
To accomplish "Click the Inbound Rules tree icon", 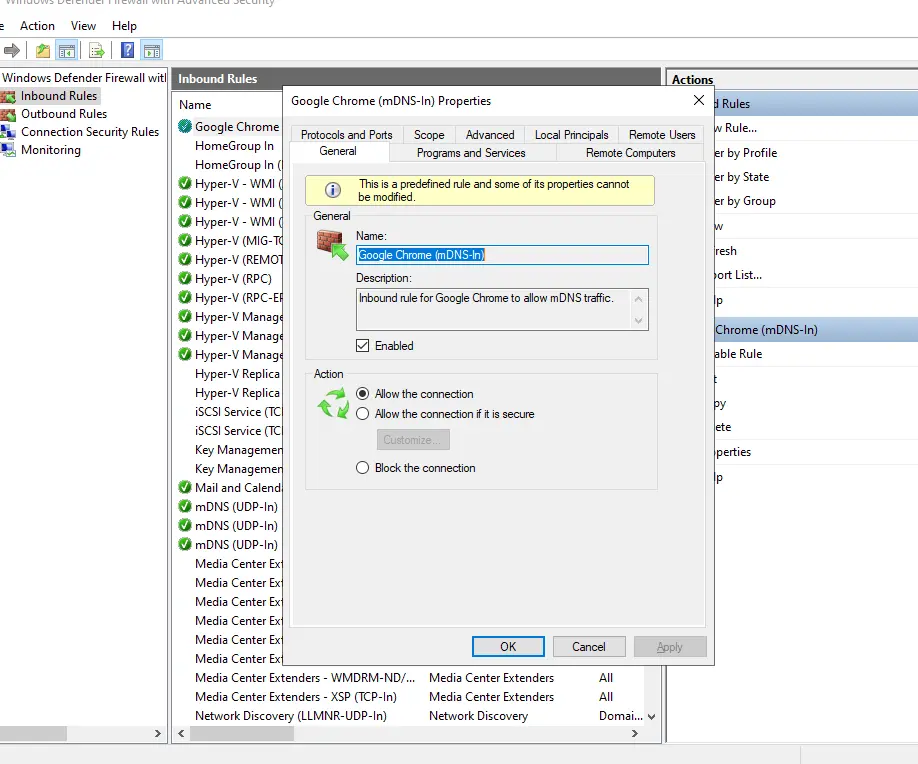I will (9, 96).
